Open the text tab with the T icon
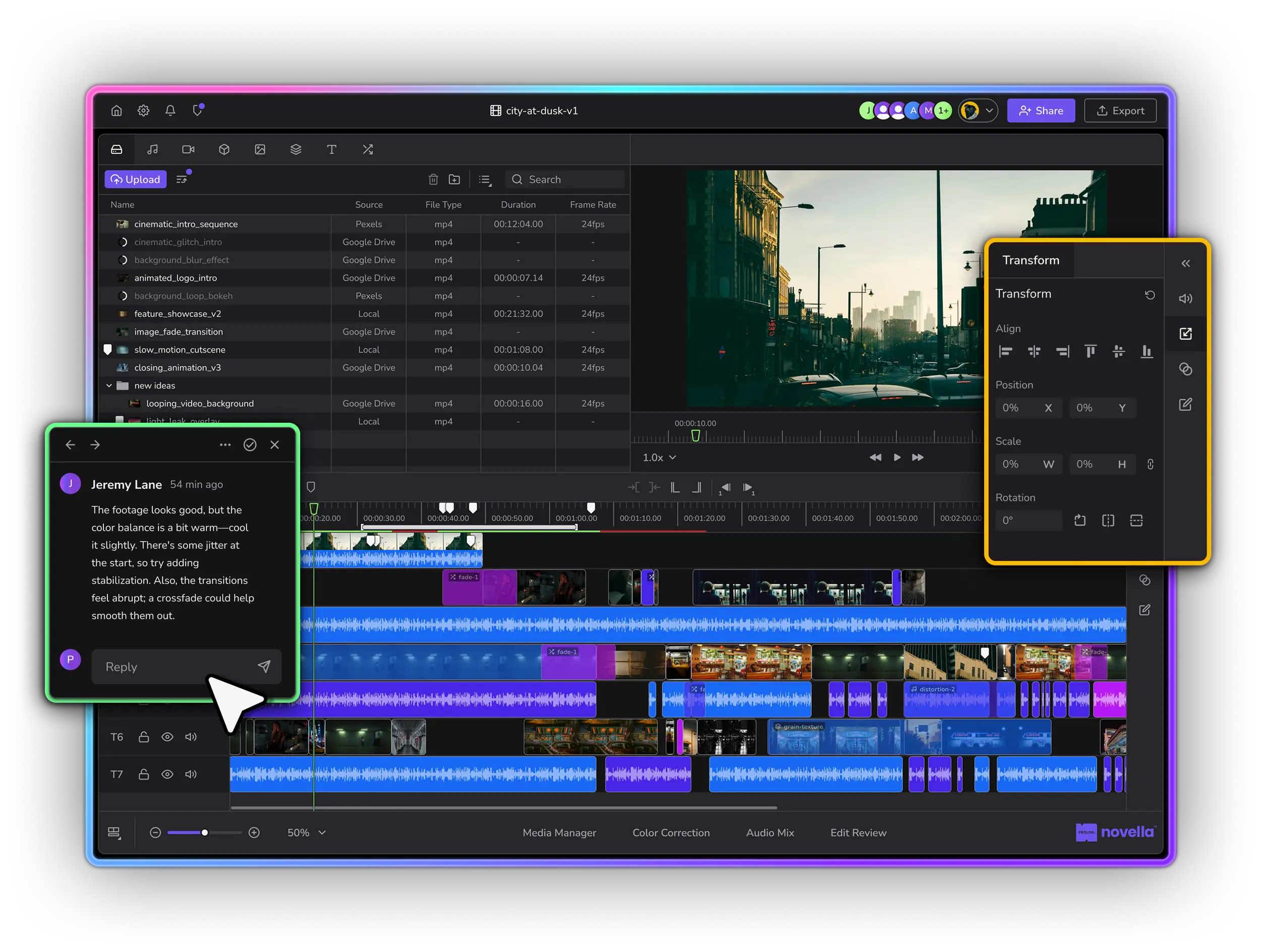 pos(331,149)
